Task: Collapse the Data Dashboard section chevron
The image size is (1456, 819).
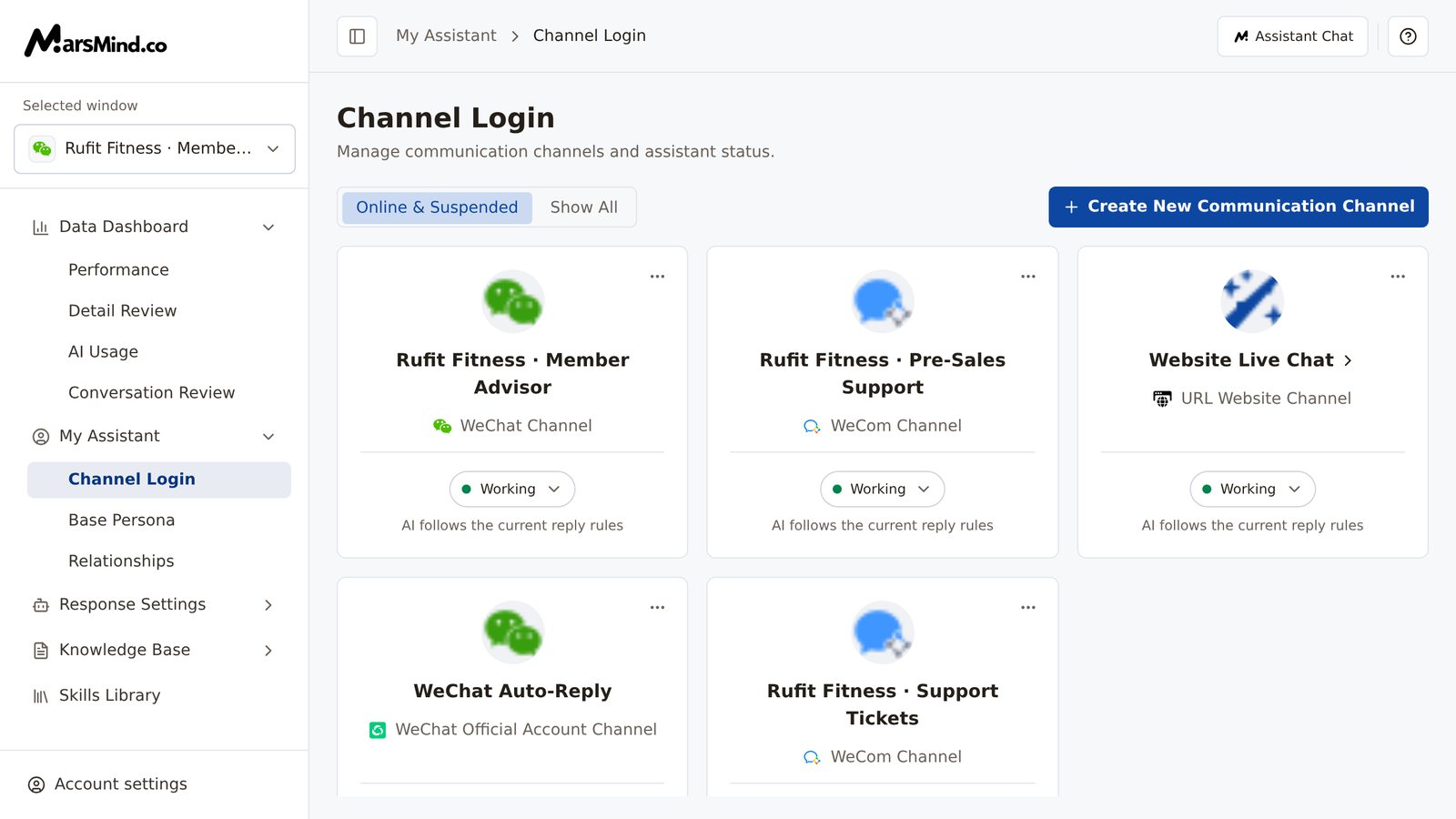Action: [268, 227]
